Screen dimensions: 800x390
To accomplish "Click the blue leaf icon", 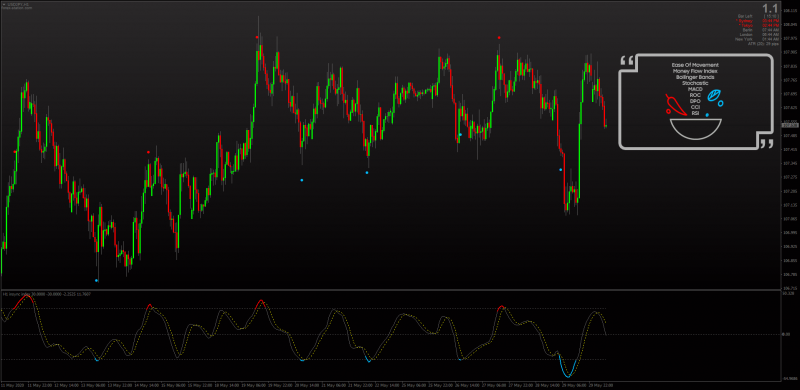I will point(715,95).
